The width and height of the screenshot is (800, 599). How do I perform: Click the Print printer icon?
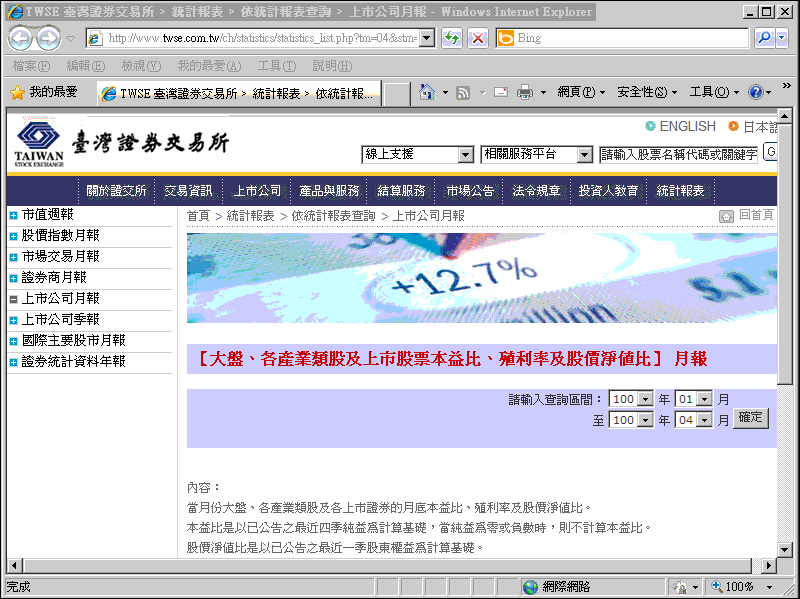tap(524, 92)
